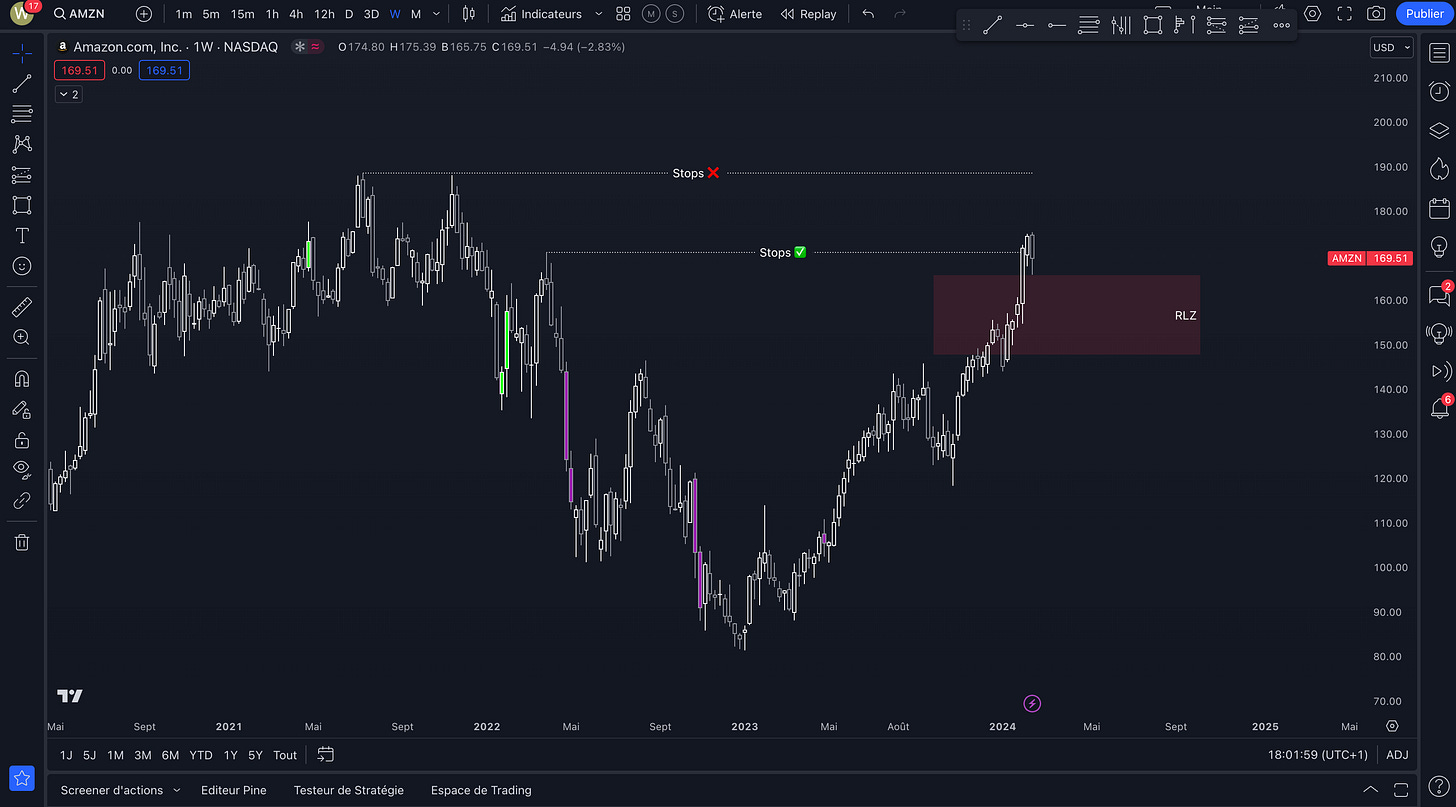
Task: Open the alerts clock panel
Action: click(x=1439, y=90)
